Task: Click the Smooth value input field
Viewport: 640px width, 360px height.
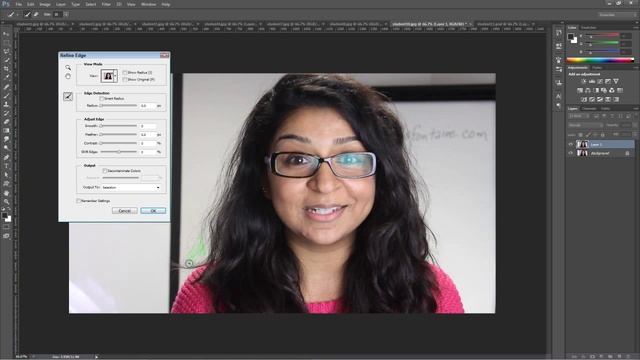Action: pyautogui.click(x=148, y=126)
